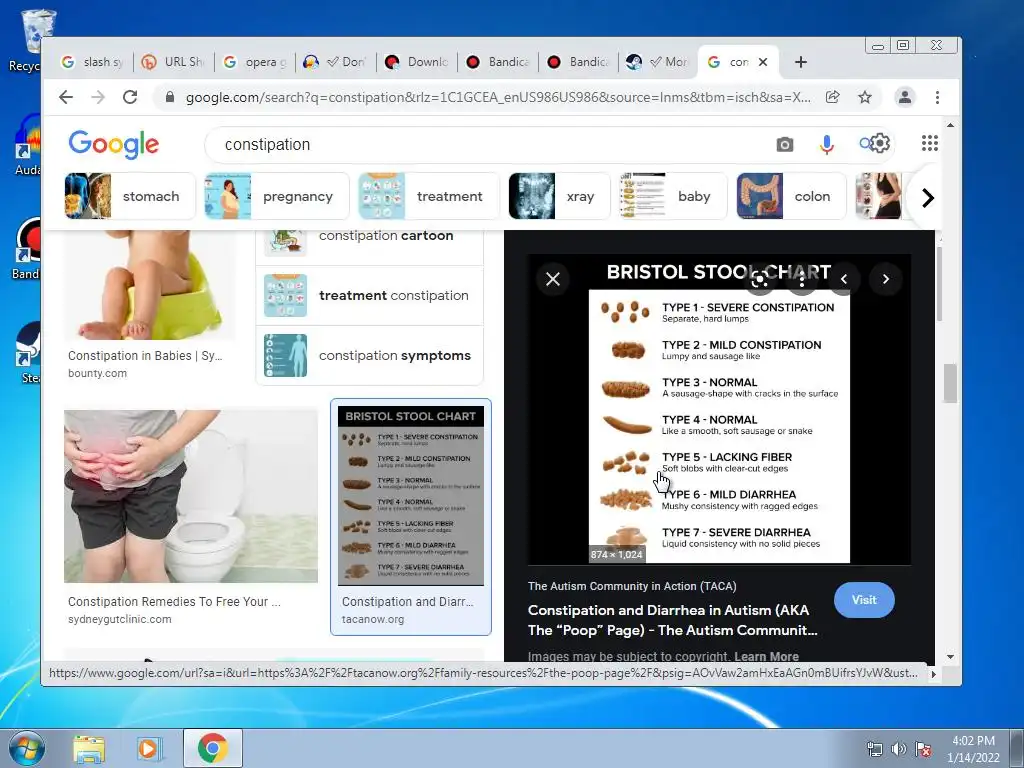Click the preview panel scrollbar
Image resolution: width=1024 pixels, height=768 pixels.
[940, 284]
